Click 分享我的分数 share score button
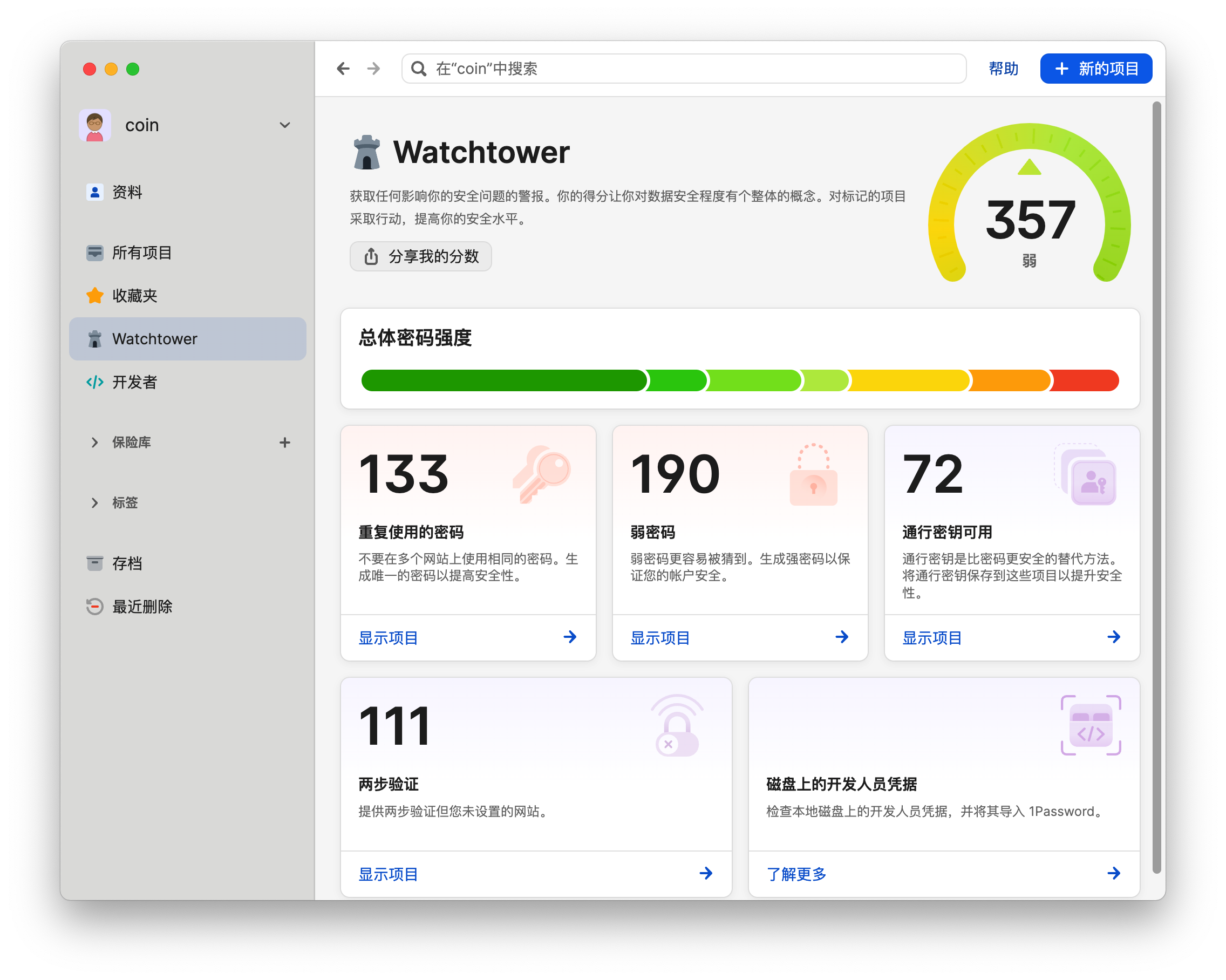This screenshot has height=980, width=1226. (x=421, y=256)
